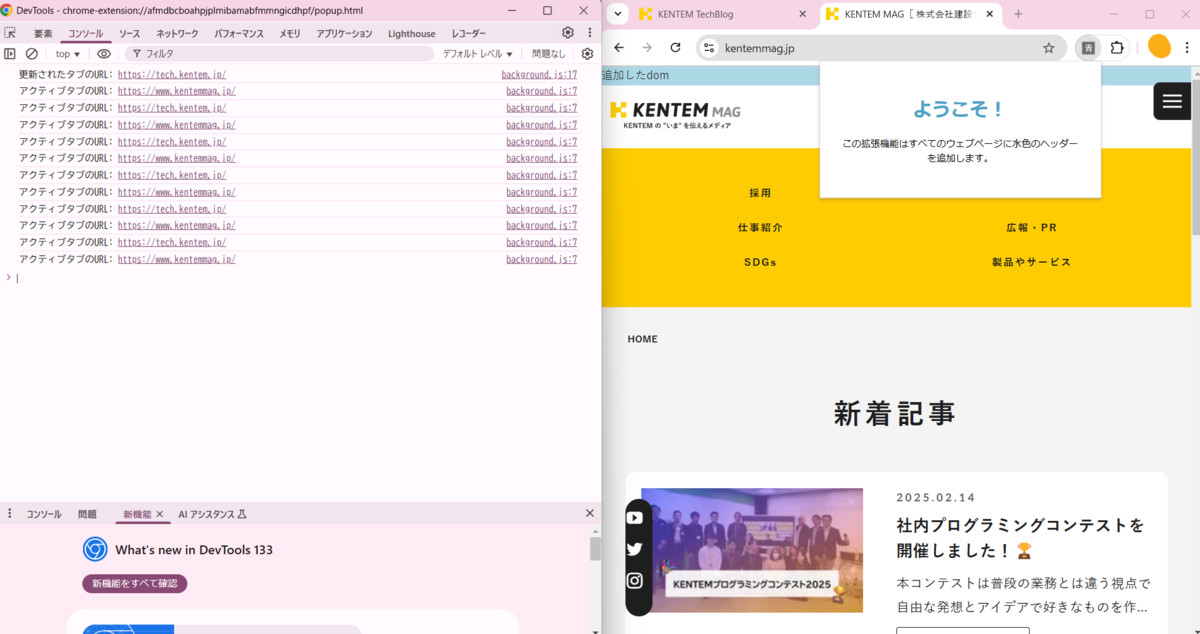Click the 問題なし issues button
Image resolution: width=1200 pixels, height=634 pixels.
click(x=548, y=54)
